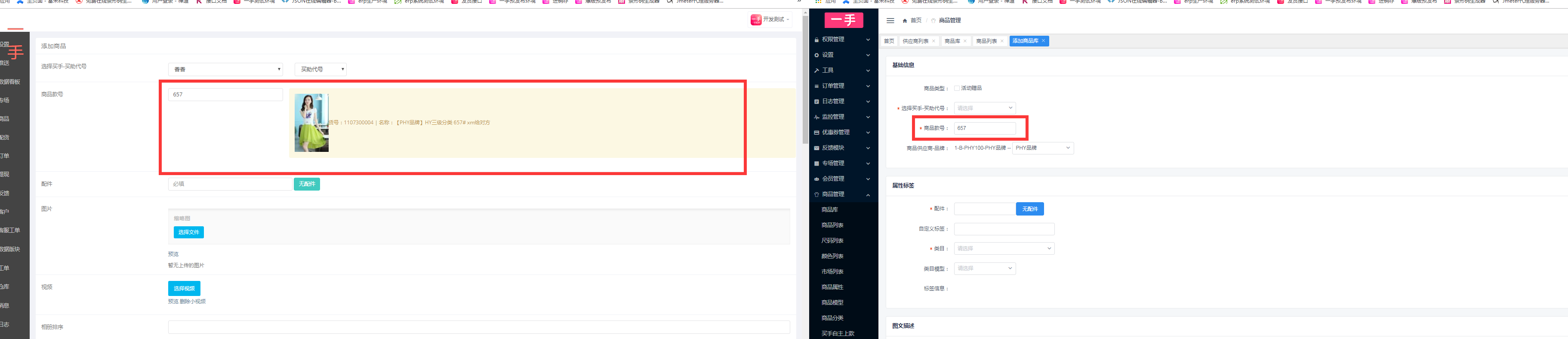Click the 首页 breadcrumb link
The image size is (1568, 339).
point(915,21)
